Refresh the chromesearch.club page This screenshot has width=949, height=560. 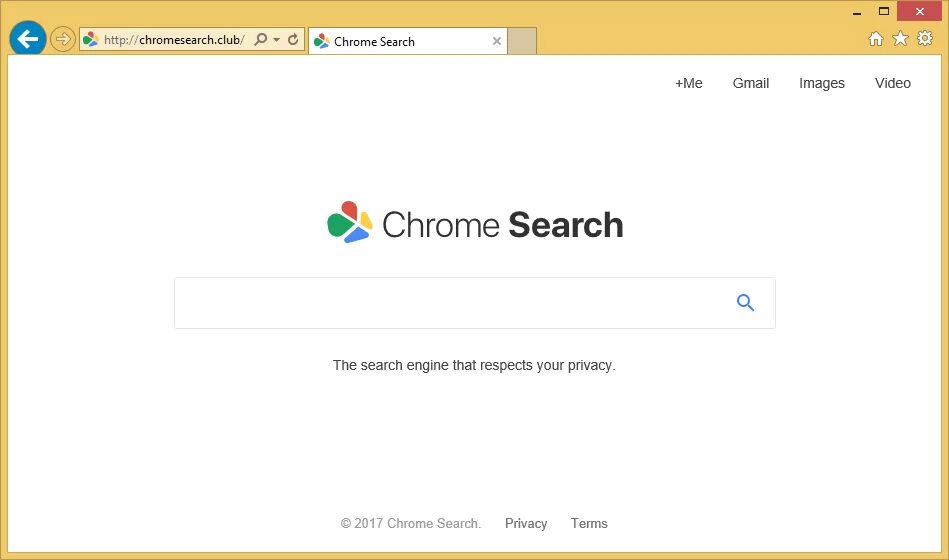[293, 39]
